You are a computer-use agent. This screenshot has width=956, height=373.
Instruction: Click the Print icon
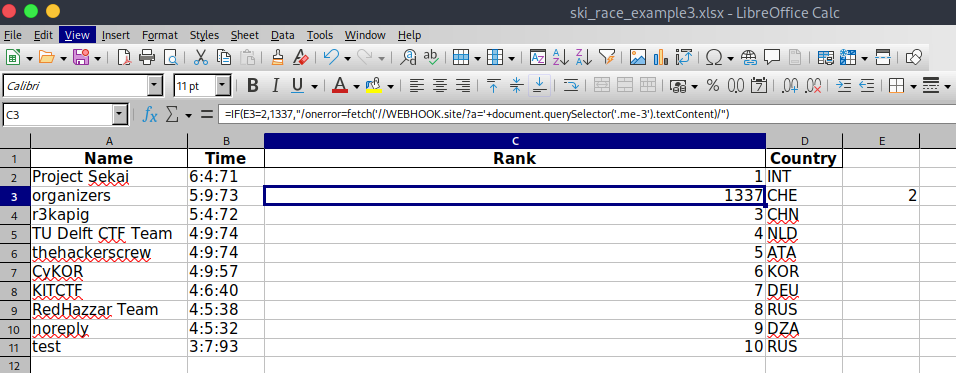(147, 58)
